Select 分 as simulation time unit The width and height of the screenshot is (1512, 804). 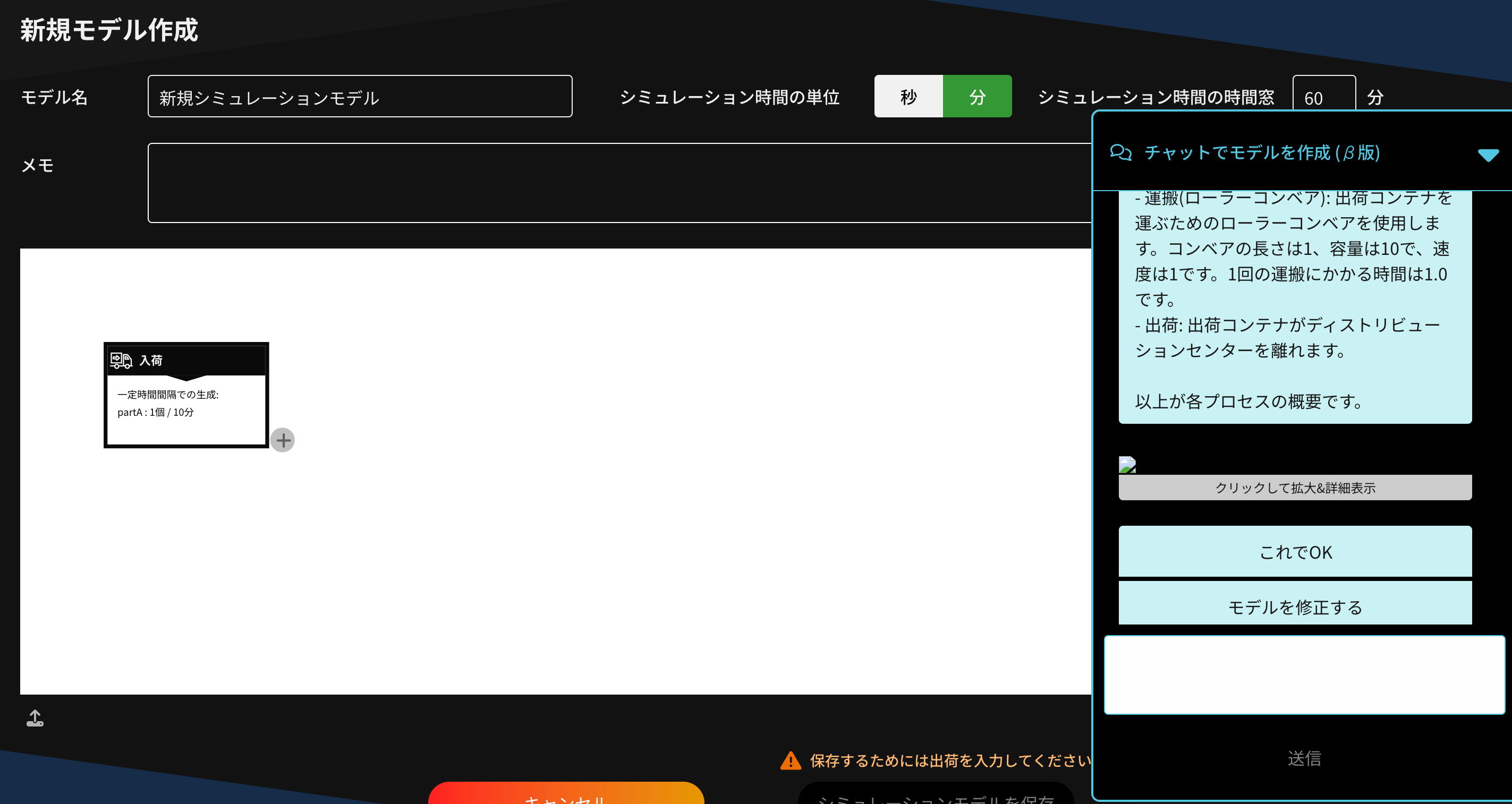(976, 96)
